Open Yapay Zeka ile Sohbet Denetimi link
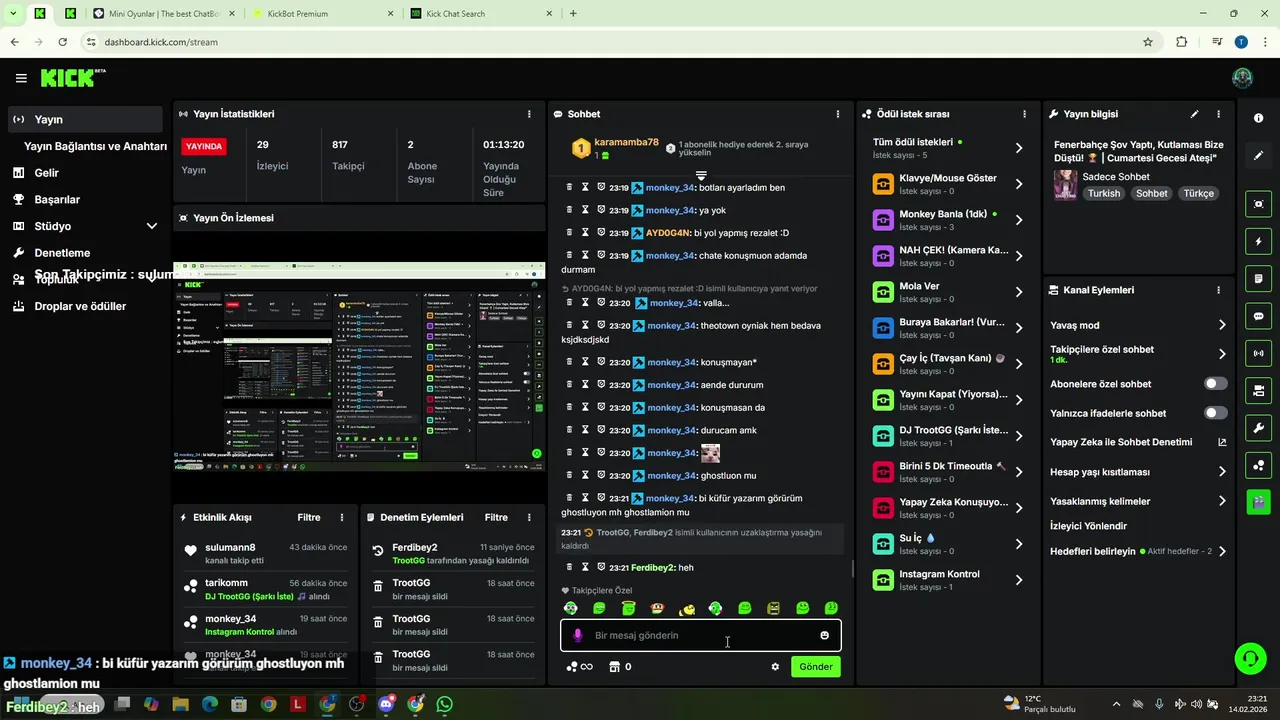The height and width of the screenshot is (720, 1280). pyautogui.click(x=1138, y=442)
